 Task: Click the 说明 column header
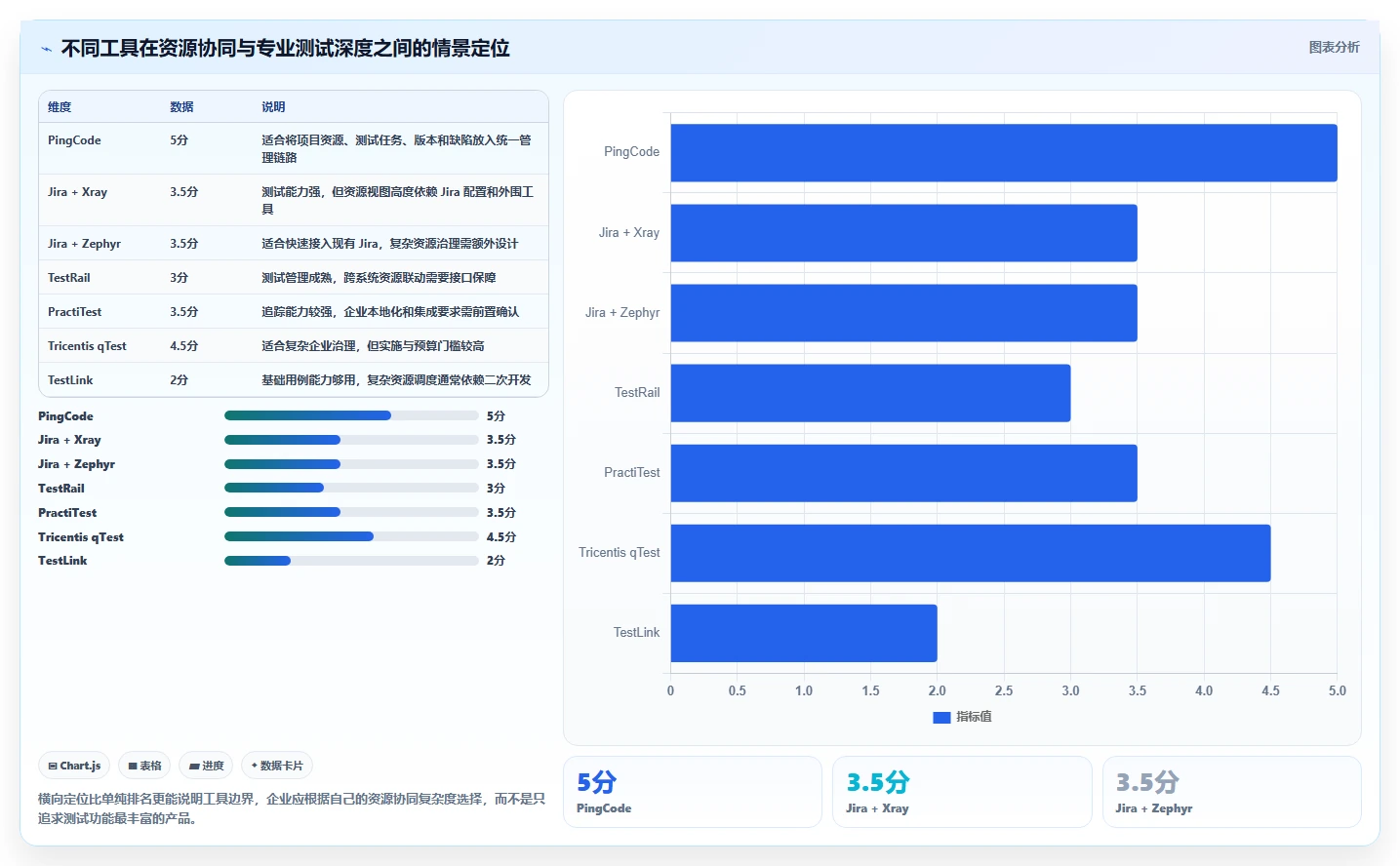click(x=273, y=107)
